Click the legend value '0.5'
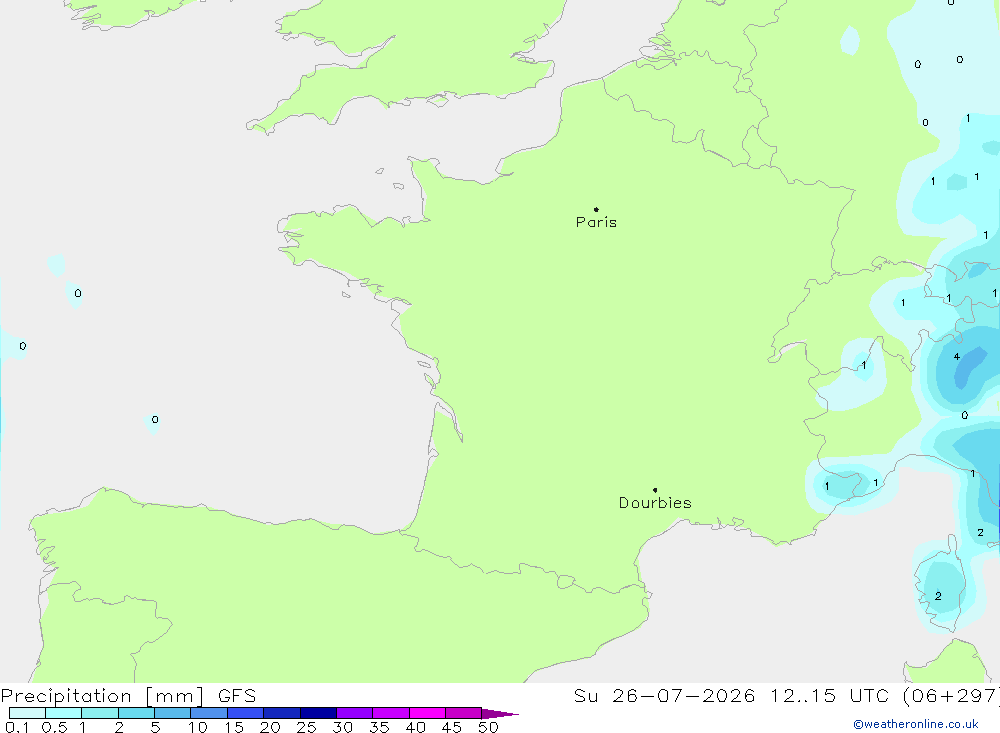 point(54,727)
